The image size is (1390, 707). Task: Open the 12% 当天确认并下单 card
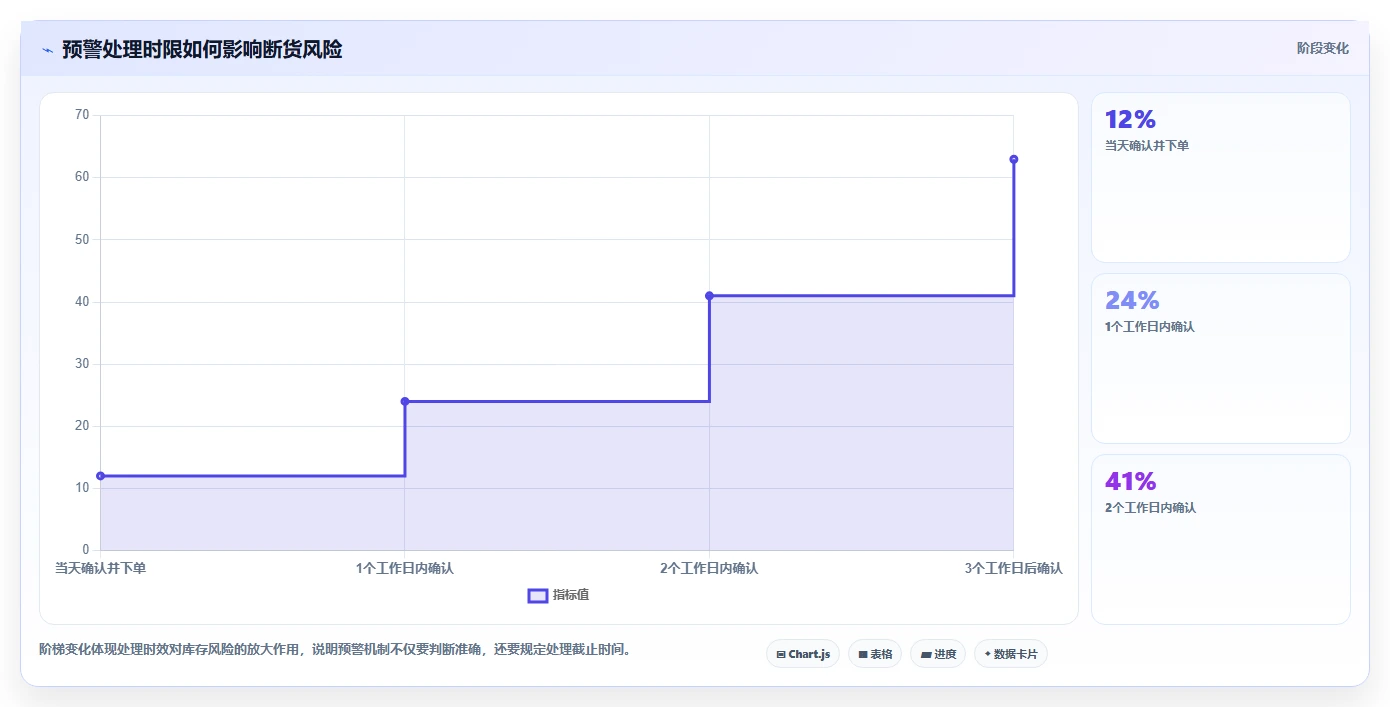click(1221, 178)
